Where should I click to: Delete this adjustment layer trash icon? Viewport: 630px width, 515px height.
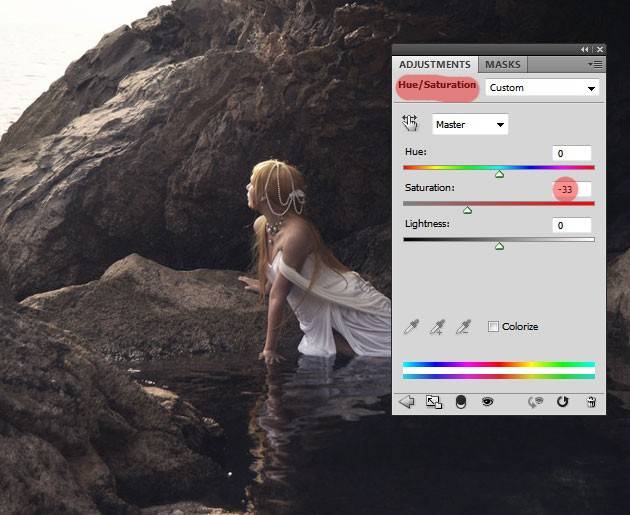[x=591, y=402]
